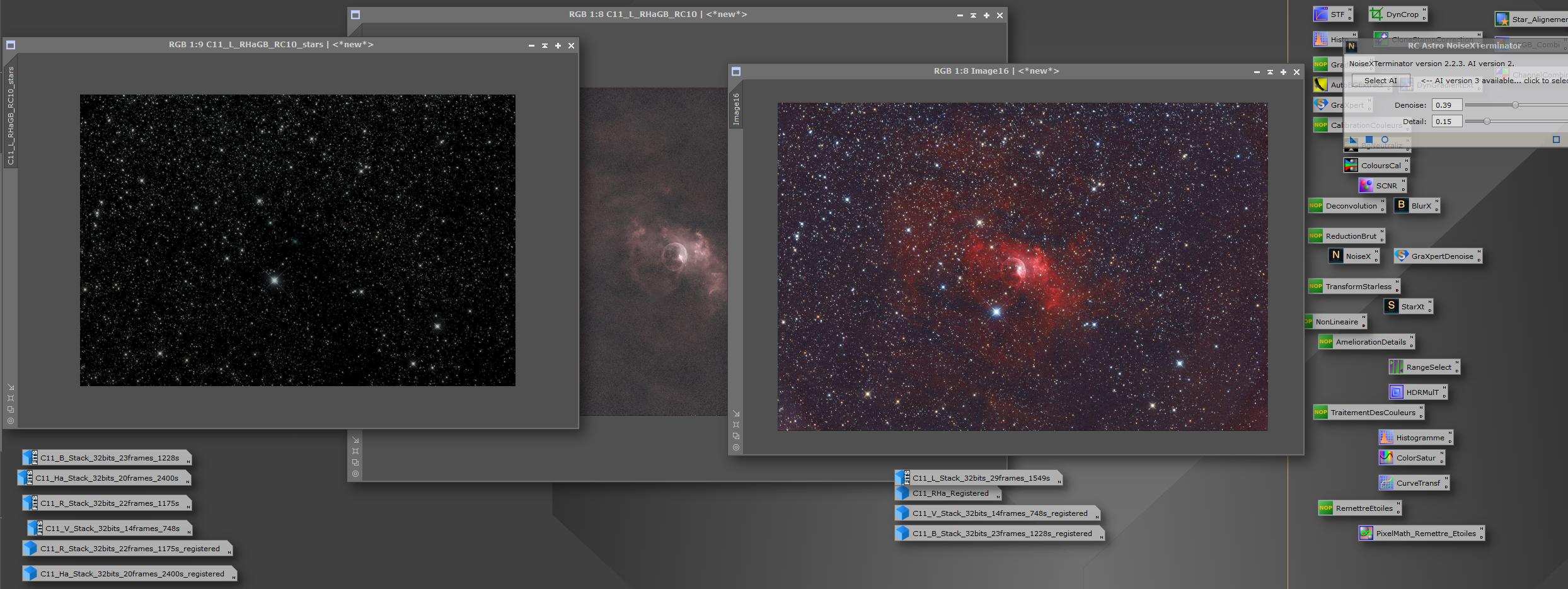Click the stars-only image in RC10_stars window
The width and height of the screenshot is (1568, 589).
(297, 241)
